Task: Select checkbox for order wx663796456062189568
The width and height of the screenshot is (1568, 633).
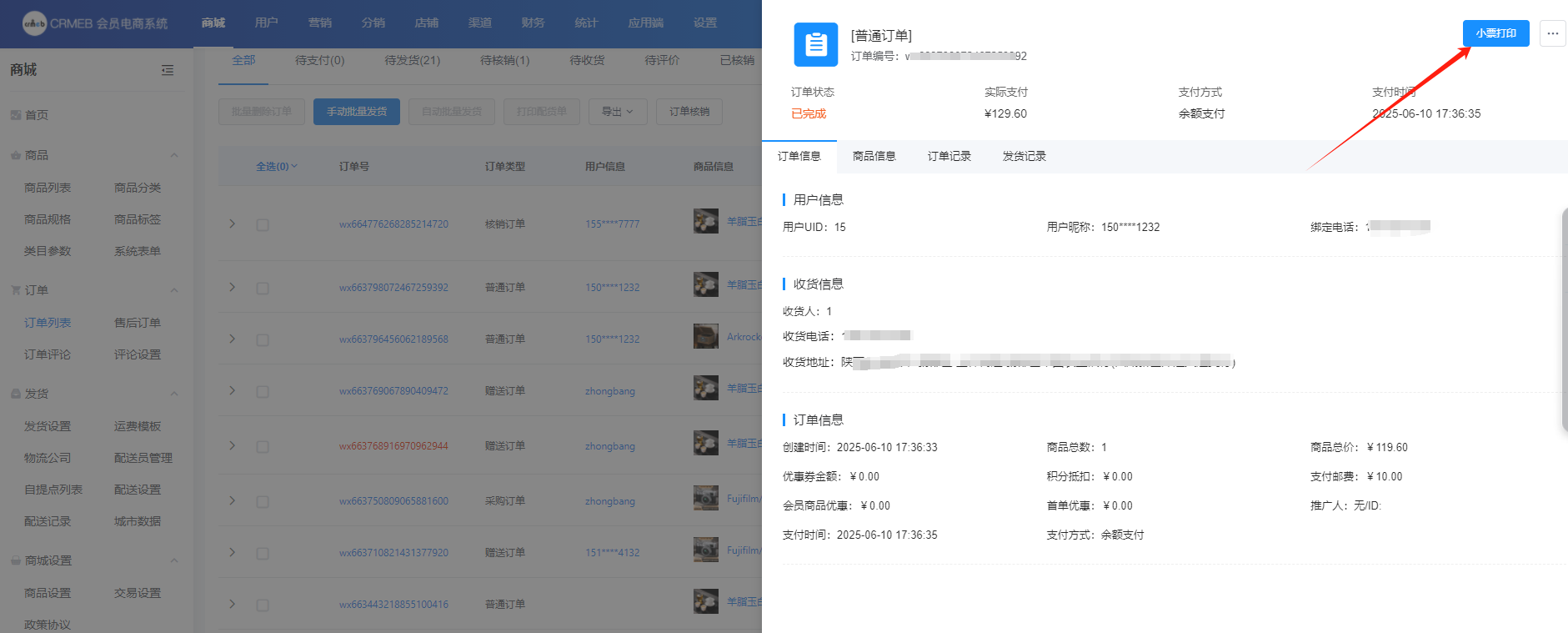Action: [263, 339]
